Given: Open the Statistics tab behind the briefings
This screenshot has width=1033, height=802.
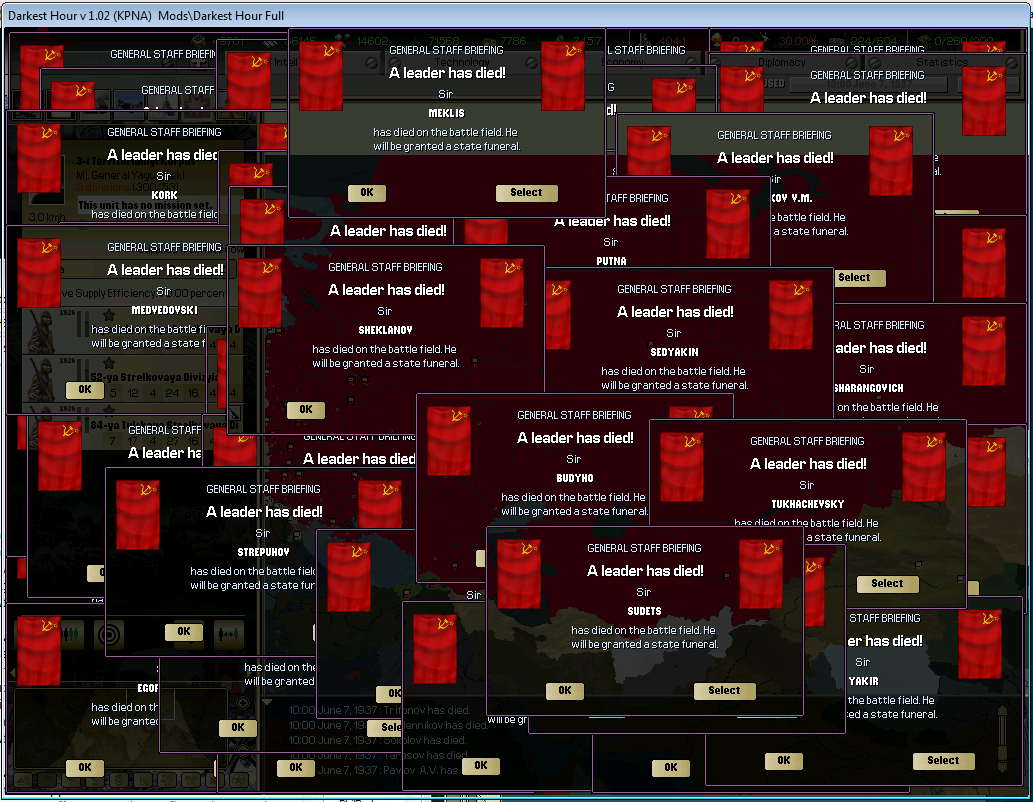Looking at the screenshot, I should point(942,63).
